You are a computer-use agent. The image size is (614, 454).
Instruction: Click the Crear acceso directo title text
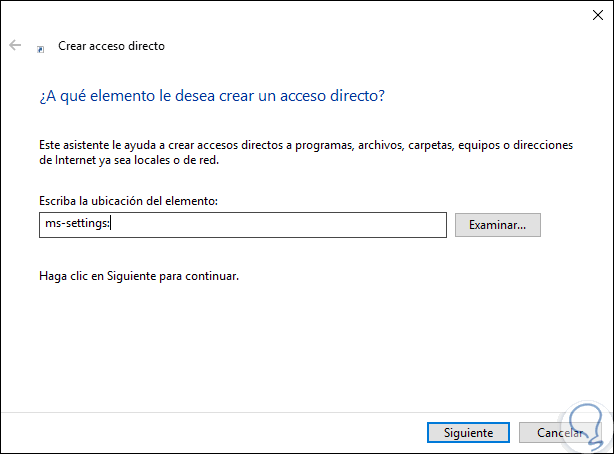tap(110, 46)
